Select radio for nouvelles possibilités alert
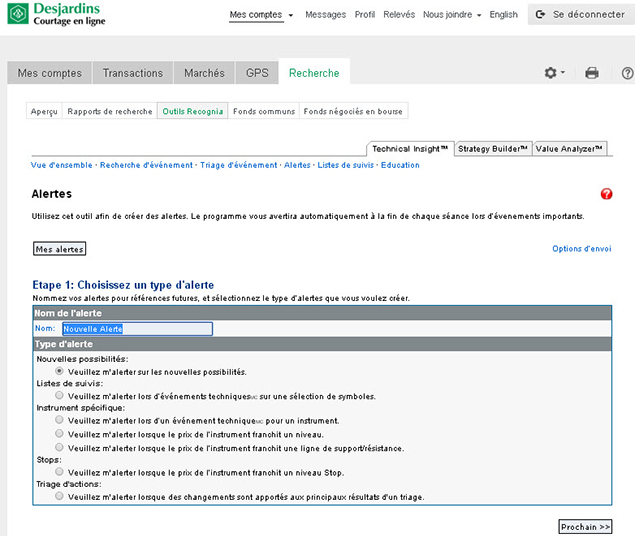Viewport: 635px width, 536px height. [59, 371]
